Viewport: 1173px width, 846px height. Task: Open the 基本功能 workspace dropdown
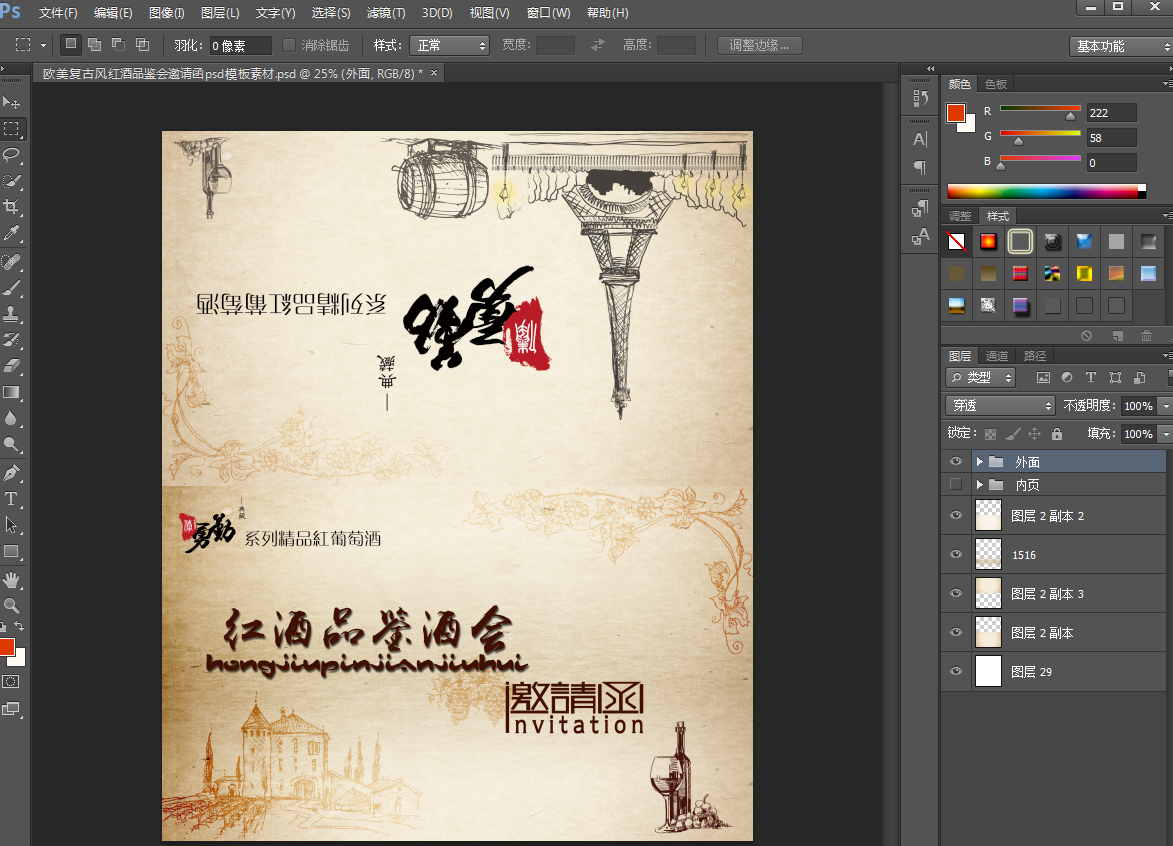(1118, 46)
